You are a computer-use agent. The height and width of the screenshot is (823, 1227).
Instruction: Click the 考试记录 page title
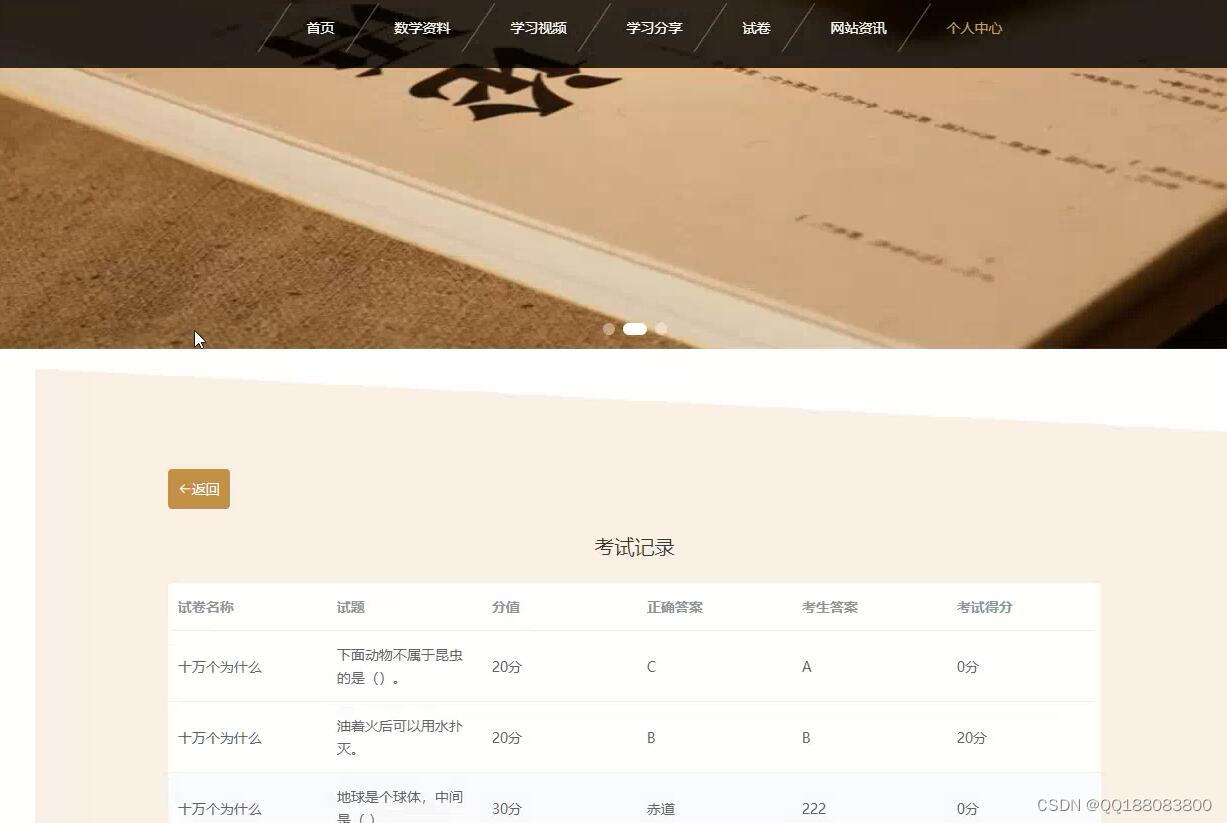pyautogui.click(x=634, y=547)
